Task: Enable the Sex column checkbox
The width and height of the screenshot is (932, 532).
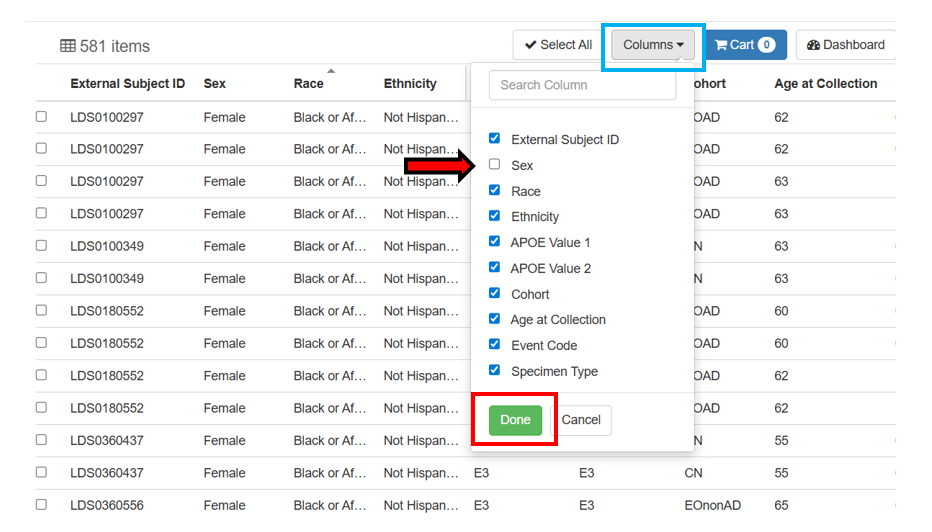Action: (x=494, y=165)
